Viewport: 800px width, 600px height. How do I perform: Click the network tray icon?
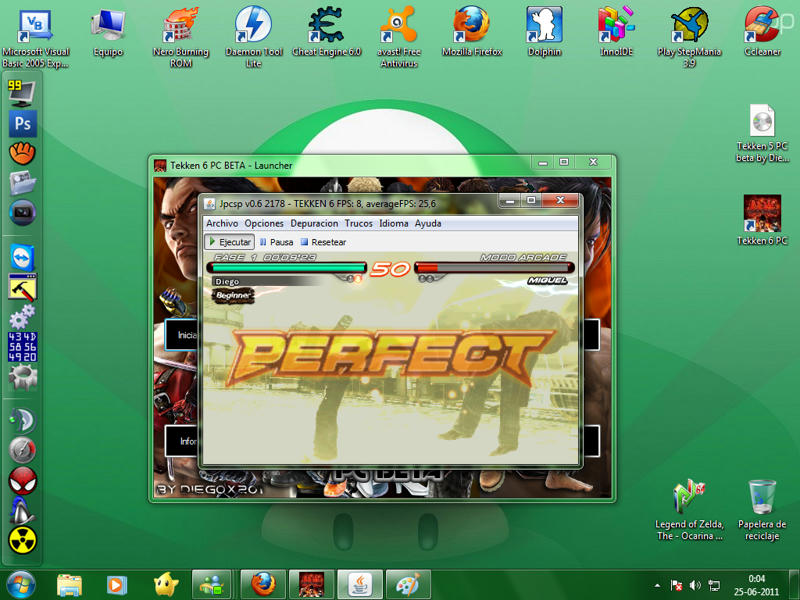tap(714, 585)
